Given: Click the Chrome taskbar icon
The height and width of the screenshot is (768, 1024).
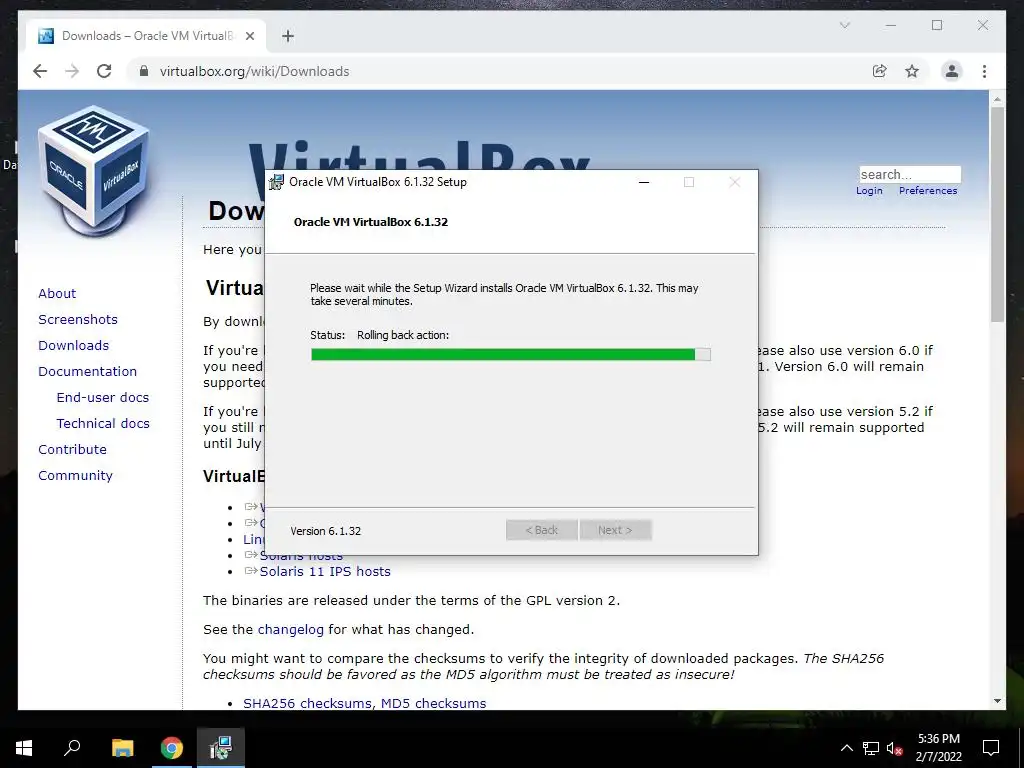Looking at the screenshot, I should pos(172,748).
